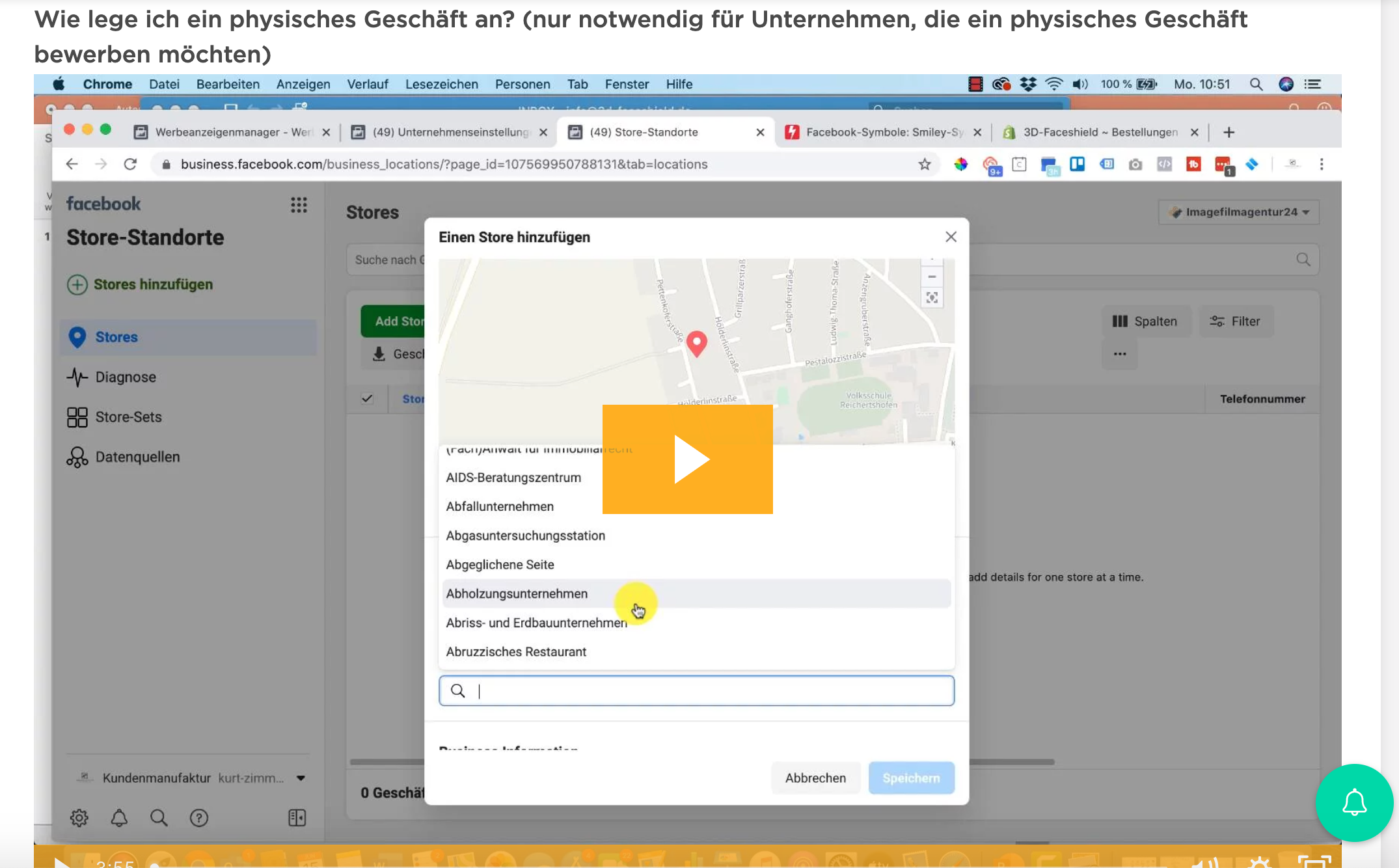Bookmark page with the star icon
The height and width of the screenshot is (868, 1399).
(925, 165)
